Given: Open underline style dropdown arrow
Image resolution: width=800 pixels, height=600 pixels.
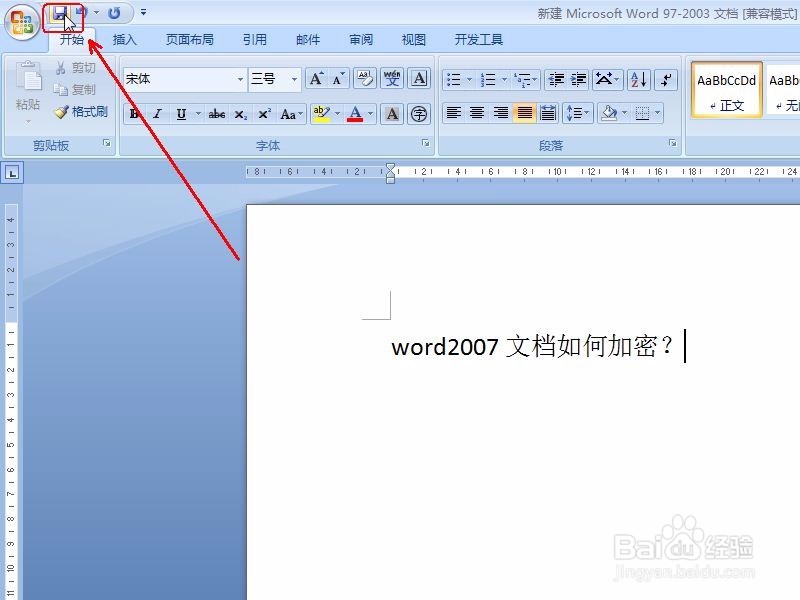Looking at the screenshot, I should (198, 114).
